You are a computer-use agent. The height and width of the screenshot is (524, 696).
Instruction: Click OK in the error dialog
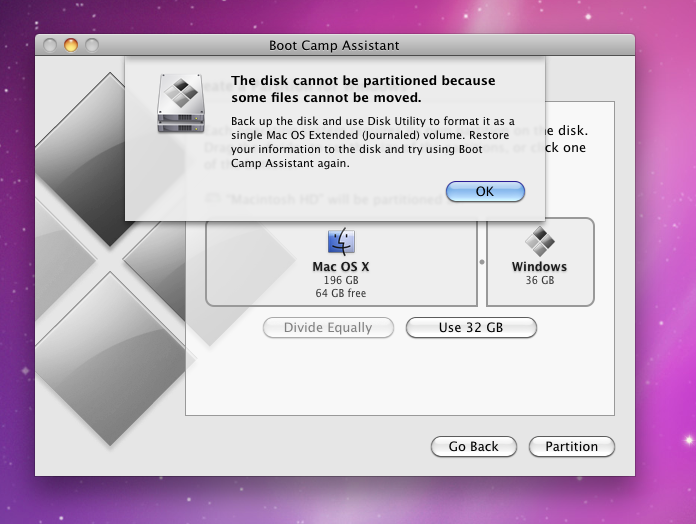pos(485,191)
